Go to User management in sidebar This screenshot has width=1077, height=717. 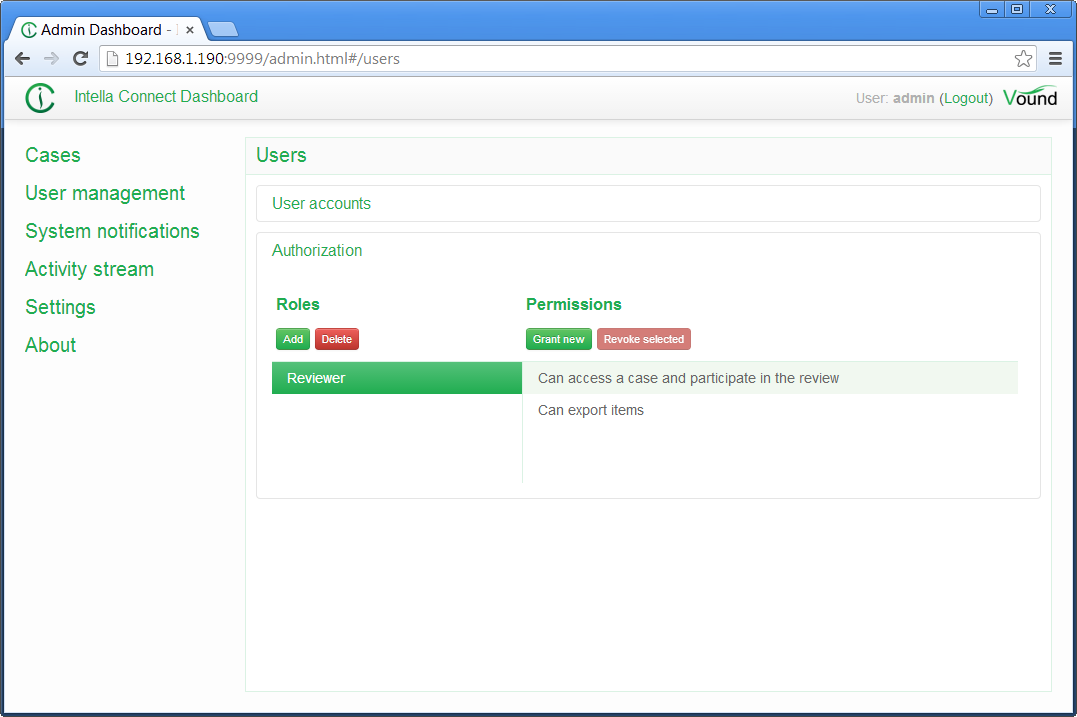(x=105, y=193)
